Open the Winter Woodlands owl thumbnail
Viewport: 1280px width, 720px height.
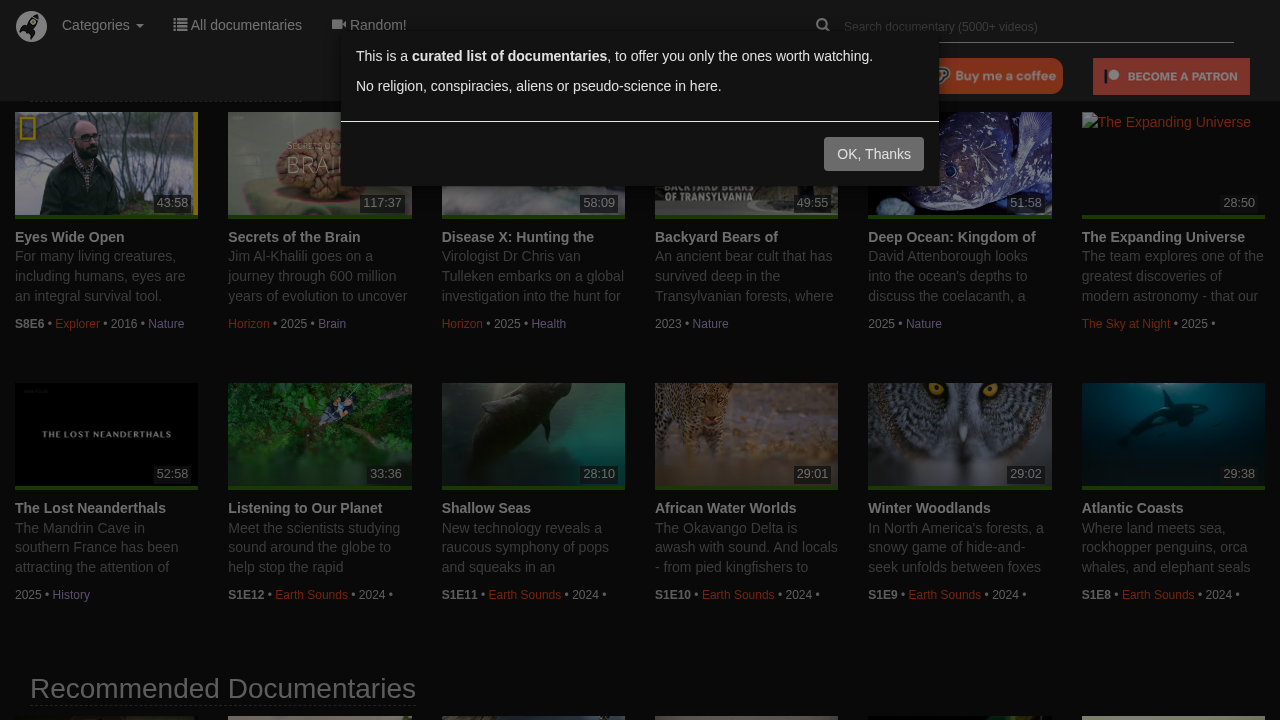tap(959, 435)
